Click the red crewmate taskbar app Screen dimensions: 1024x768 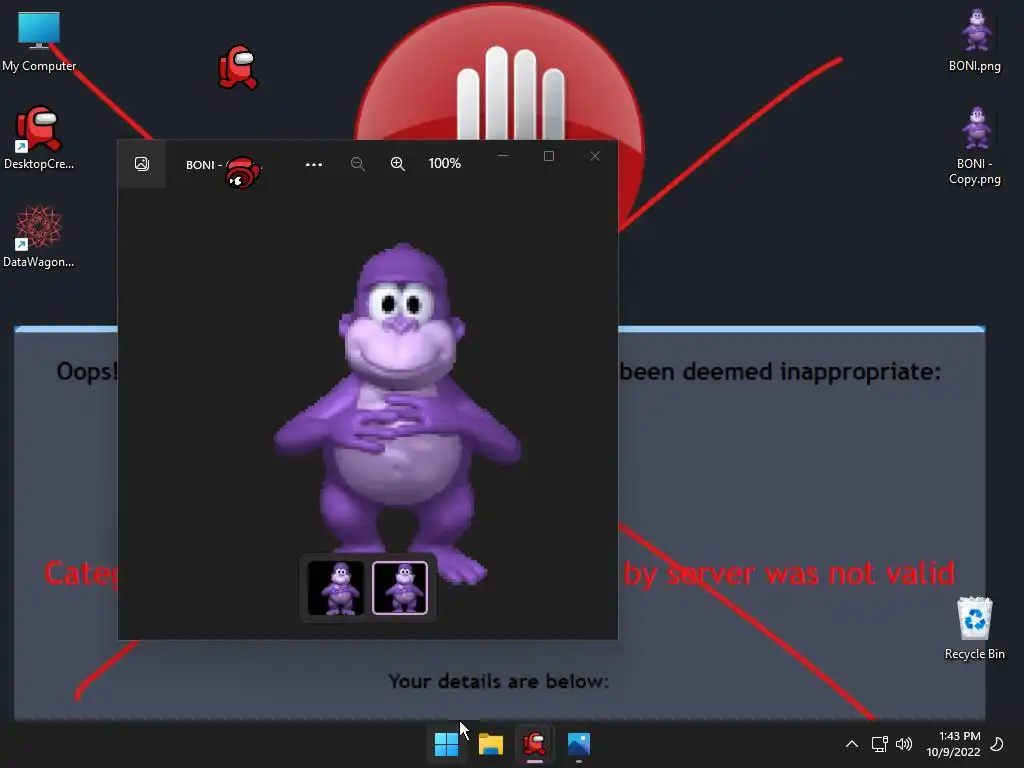coord(535,744)
